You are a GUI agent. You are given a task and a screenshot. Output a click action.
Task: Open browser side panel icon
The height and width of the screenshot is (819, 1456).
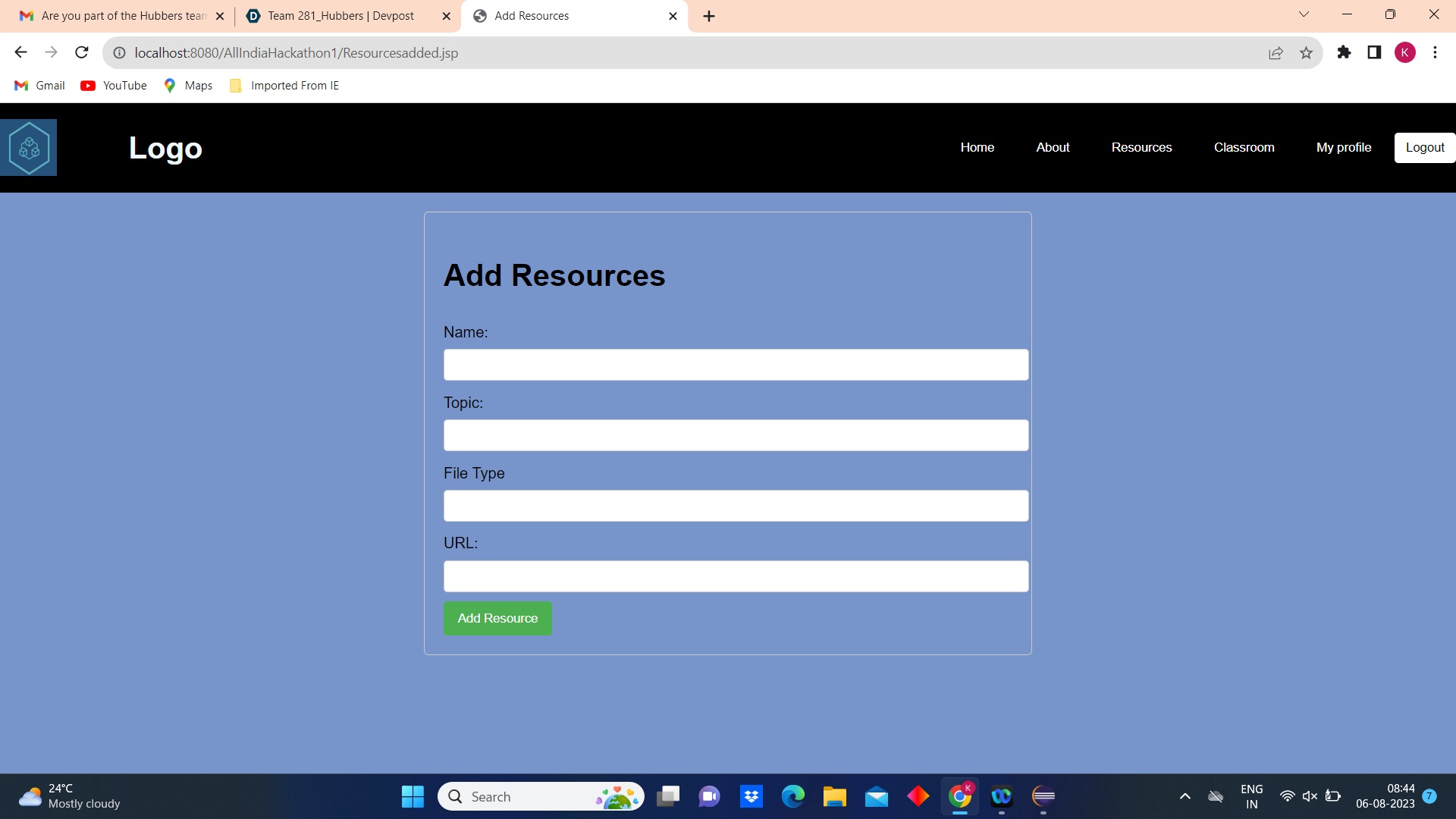(1374, 52)
